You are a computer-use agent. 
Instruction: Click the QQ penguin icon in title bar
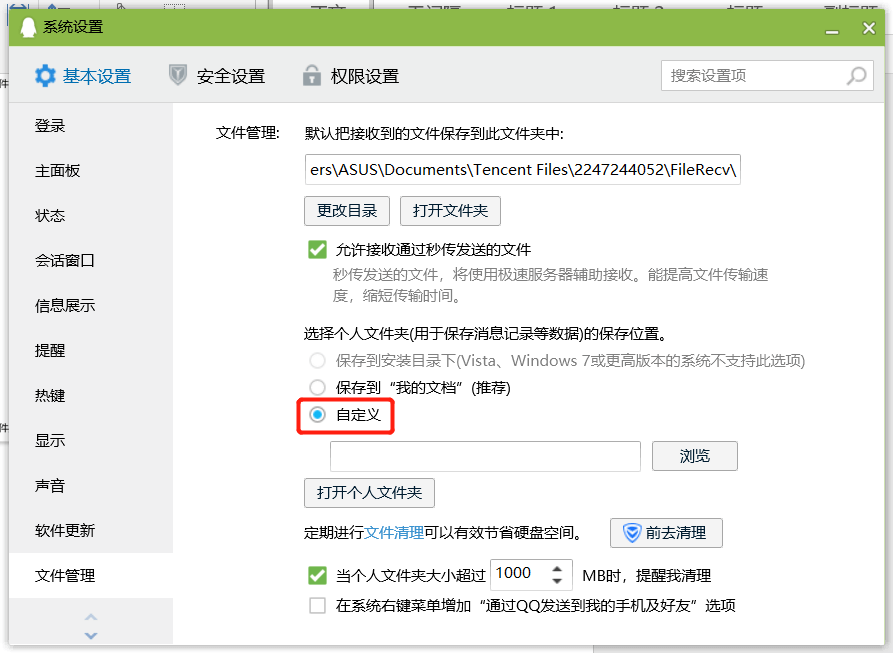tap(28, 27)
